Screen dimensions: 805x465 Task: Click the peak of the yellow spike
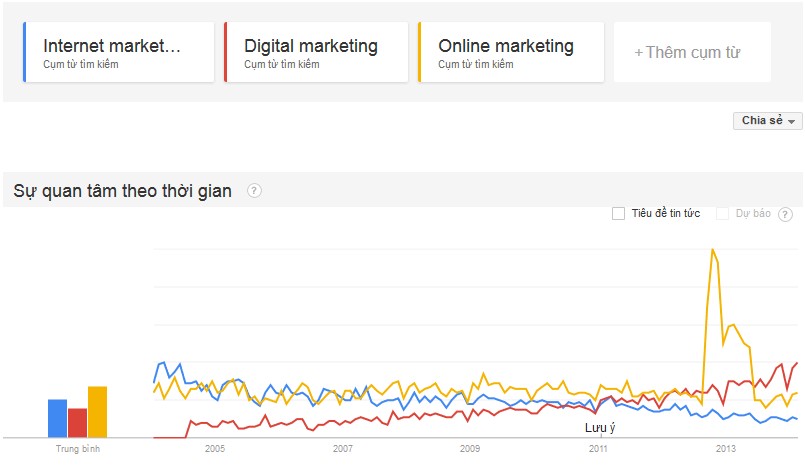point(713,250)
